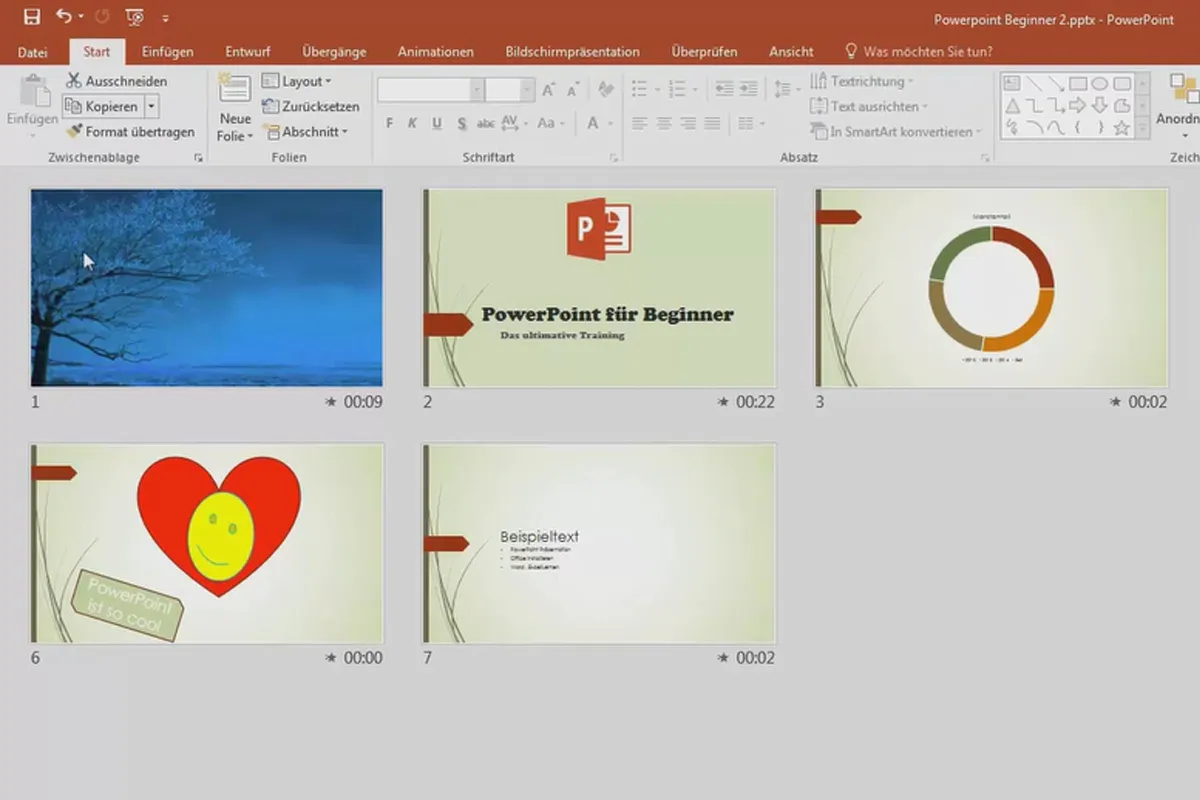This screenshot has width=1200, height=800.
Task: Click the increase list level icon
Action: coord(748,90)
